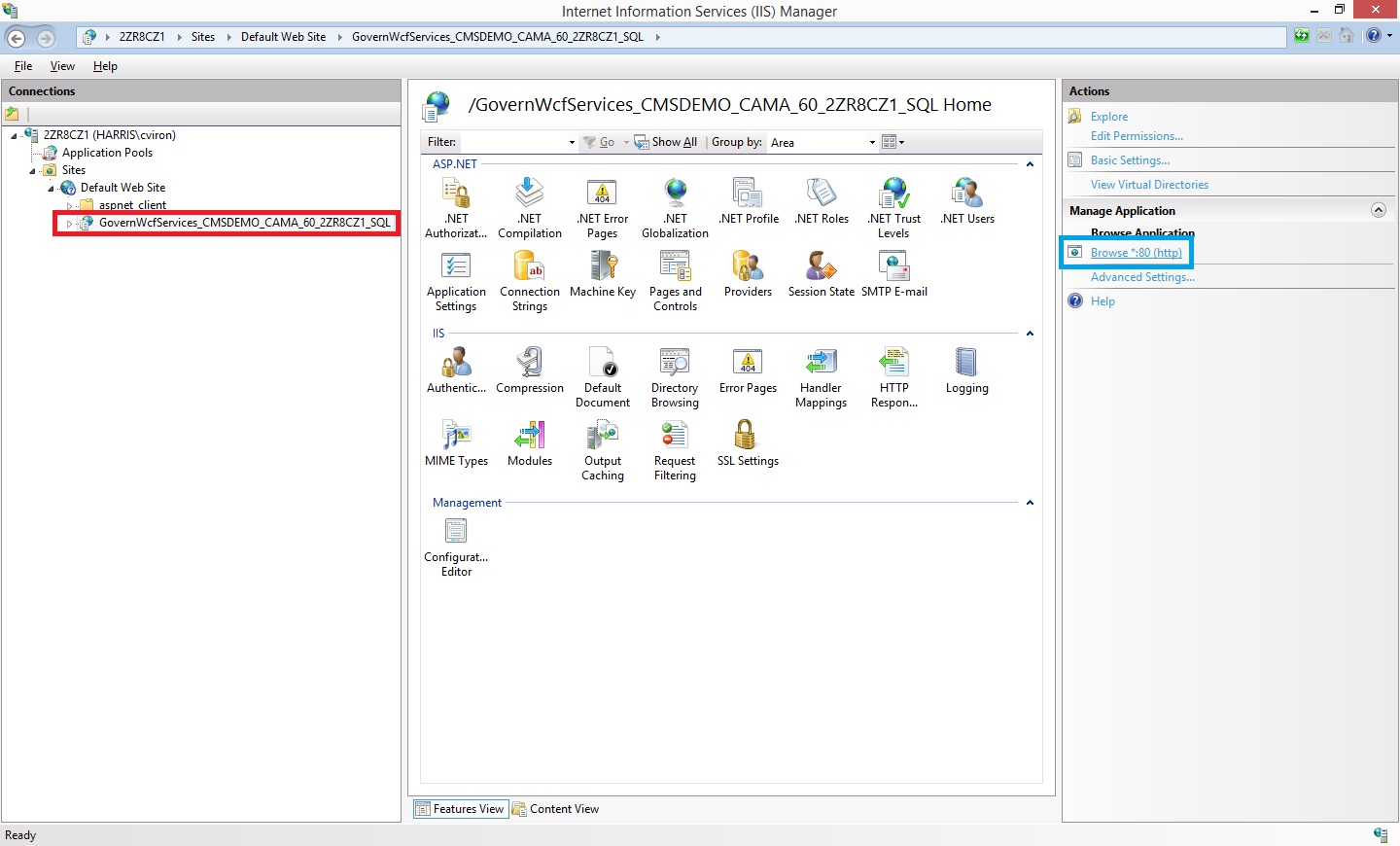Image resolution: width=1400 pixels, height=846 pixels.
Task: Open the Advanced Settings link
Action: (x=1141, y=277)
